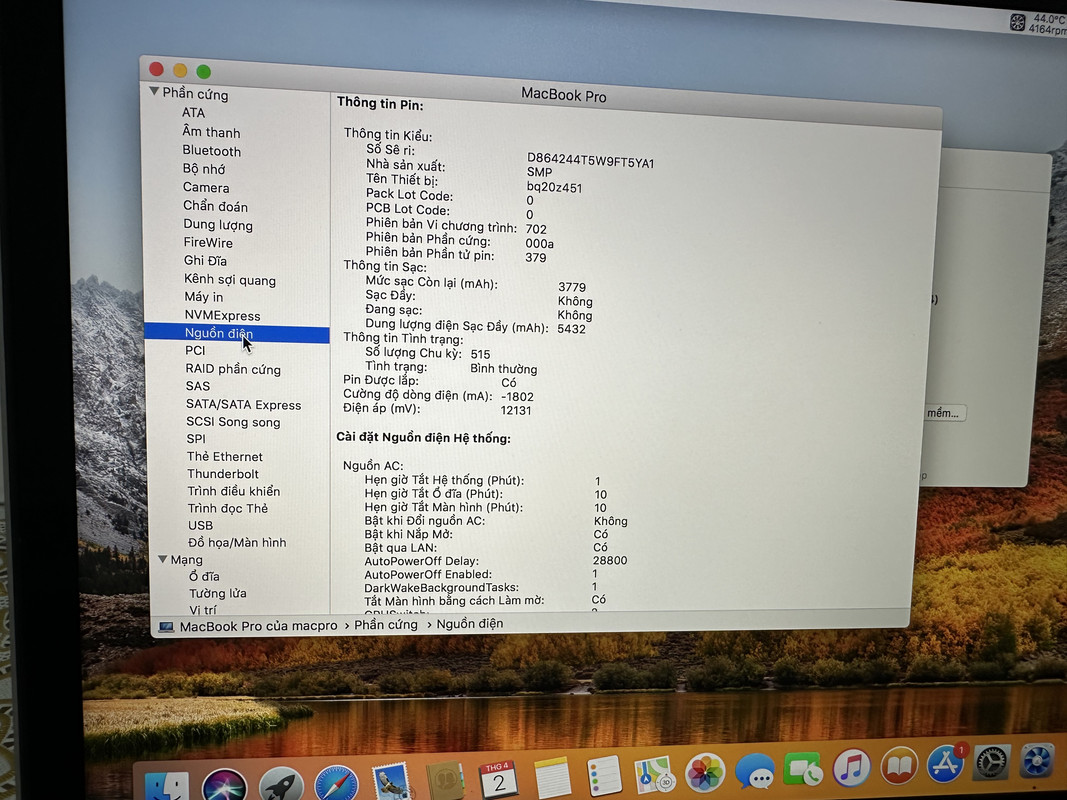This screenshot has height=800, width=1067.
Task: Click the Thông tin Pin heading
Action: tap(380, 103)
